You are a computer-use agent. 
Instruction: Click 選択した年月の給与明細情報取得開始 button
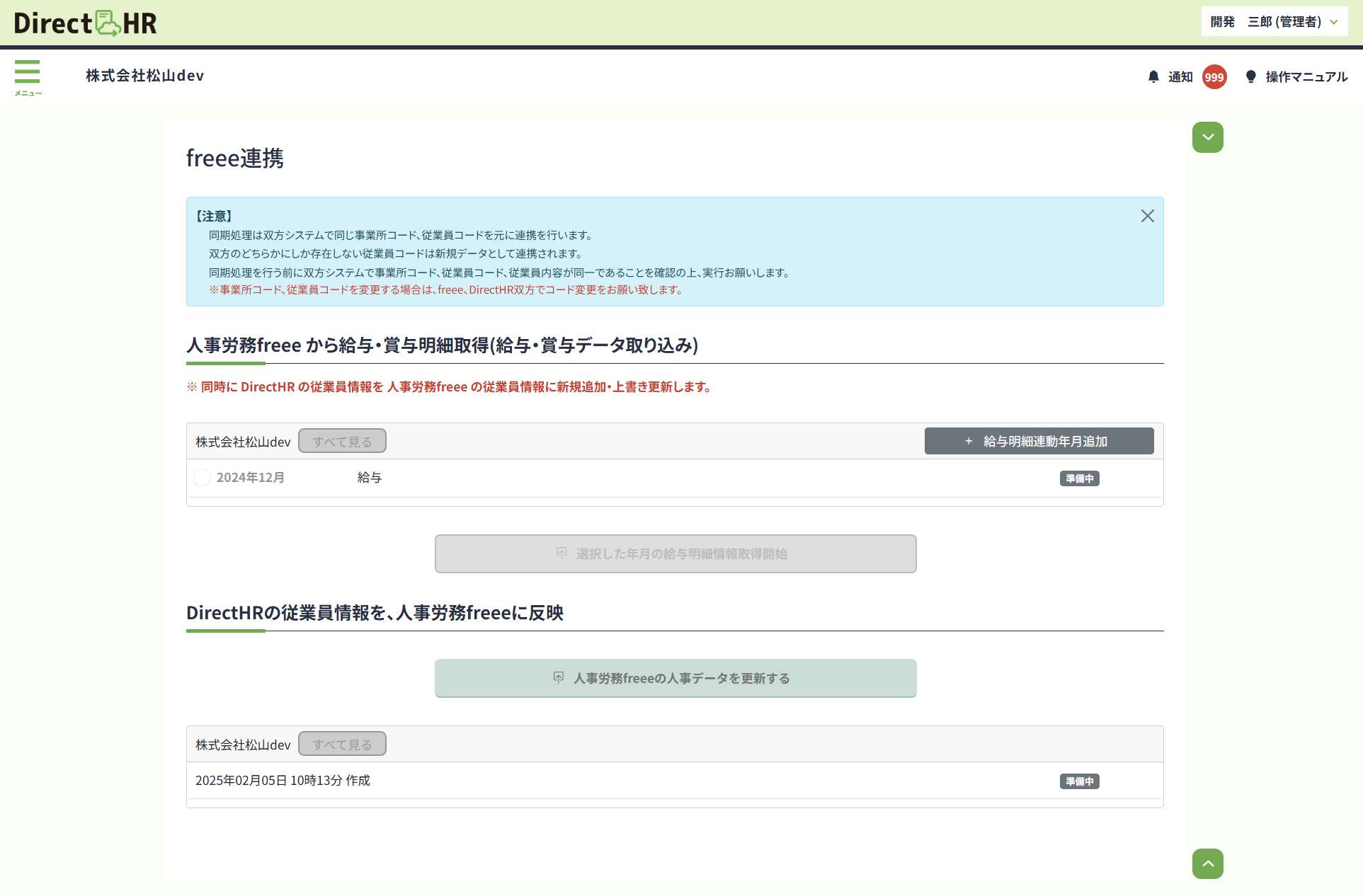click(x=675, y=553)
